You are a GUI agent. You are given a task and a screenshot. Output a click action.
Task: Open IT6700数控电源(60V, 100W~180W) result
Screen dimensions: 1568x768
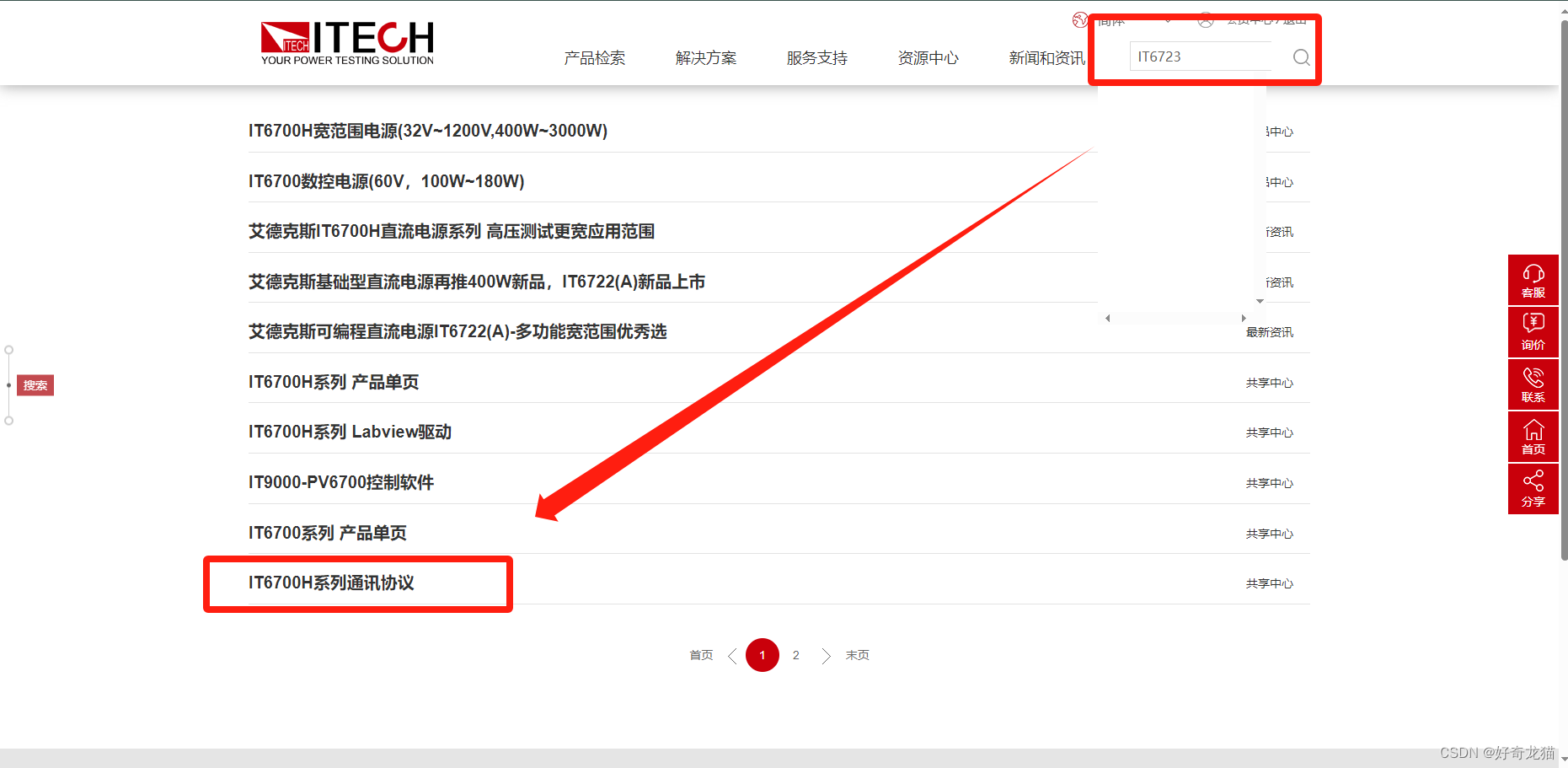tap(387, 181)
